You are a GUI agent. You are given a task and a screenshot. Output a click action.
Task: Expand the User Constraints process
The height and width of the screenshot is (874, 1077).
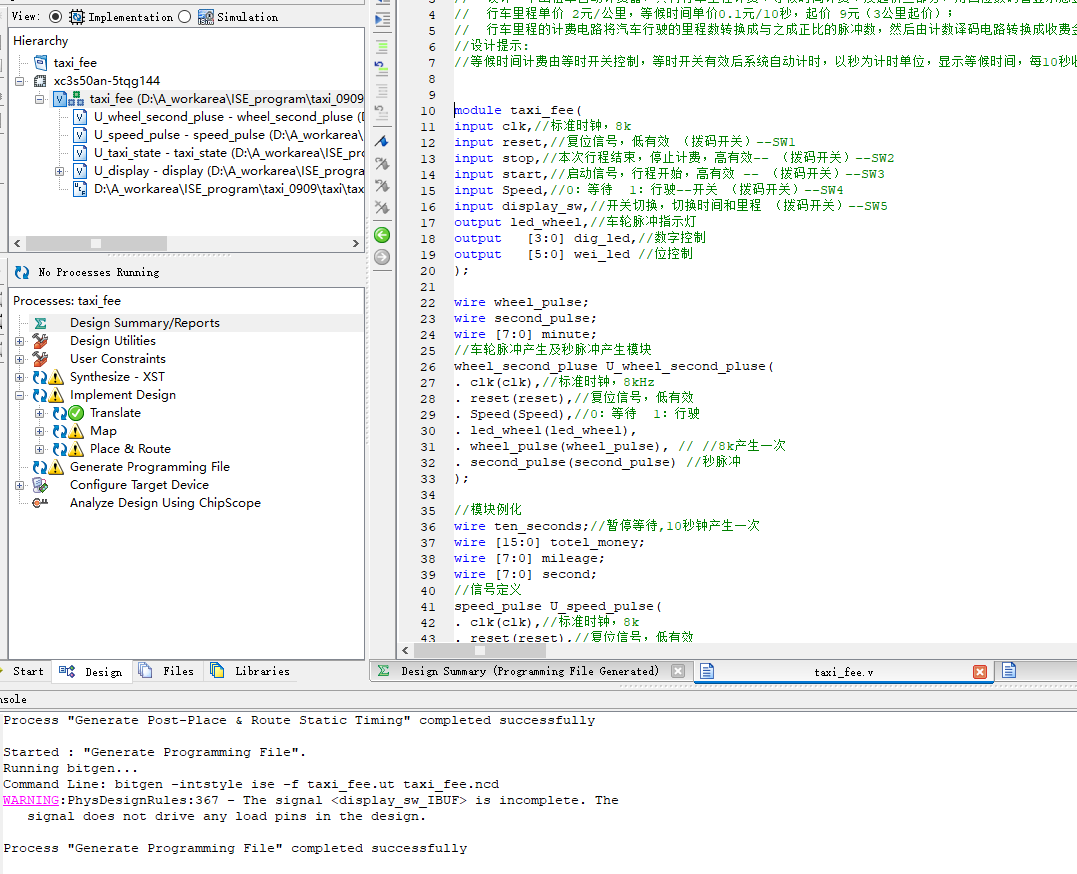click(20, 359)
